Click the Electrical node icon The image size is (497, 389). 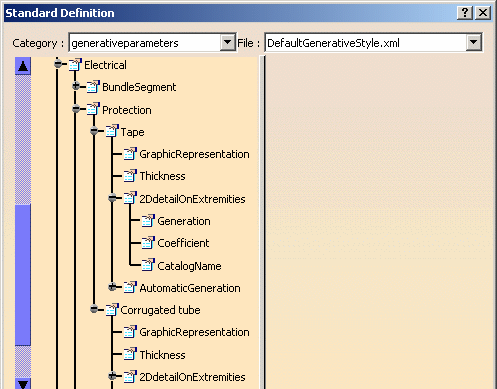(x=75, y=65)
